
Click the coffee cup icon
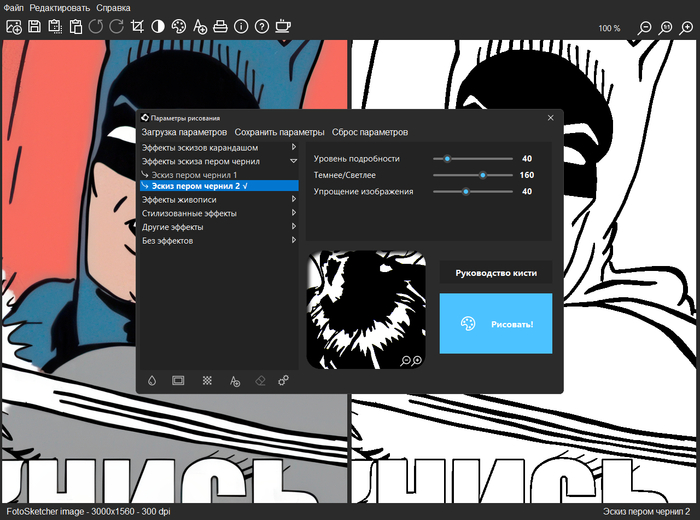point(283,26)
